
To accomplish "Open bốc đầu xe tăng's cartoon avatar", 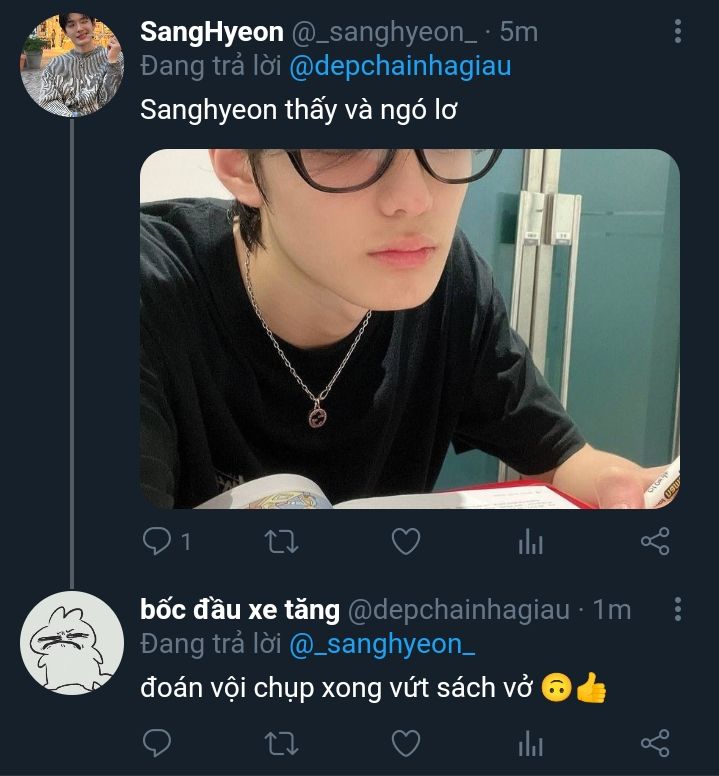I will [x=71, y=643].
